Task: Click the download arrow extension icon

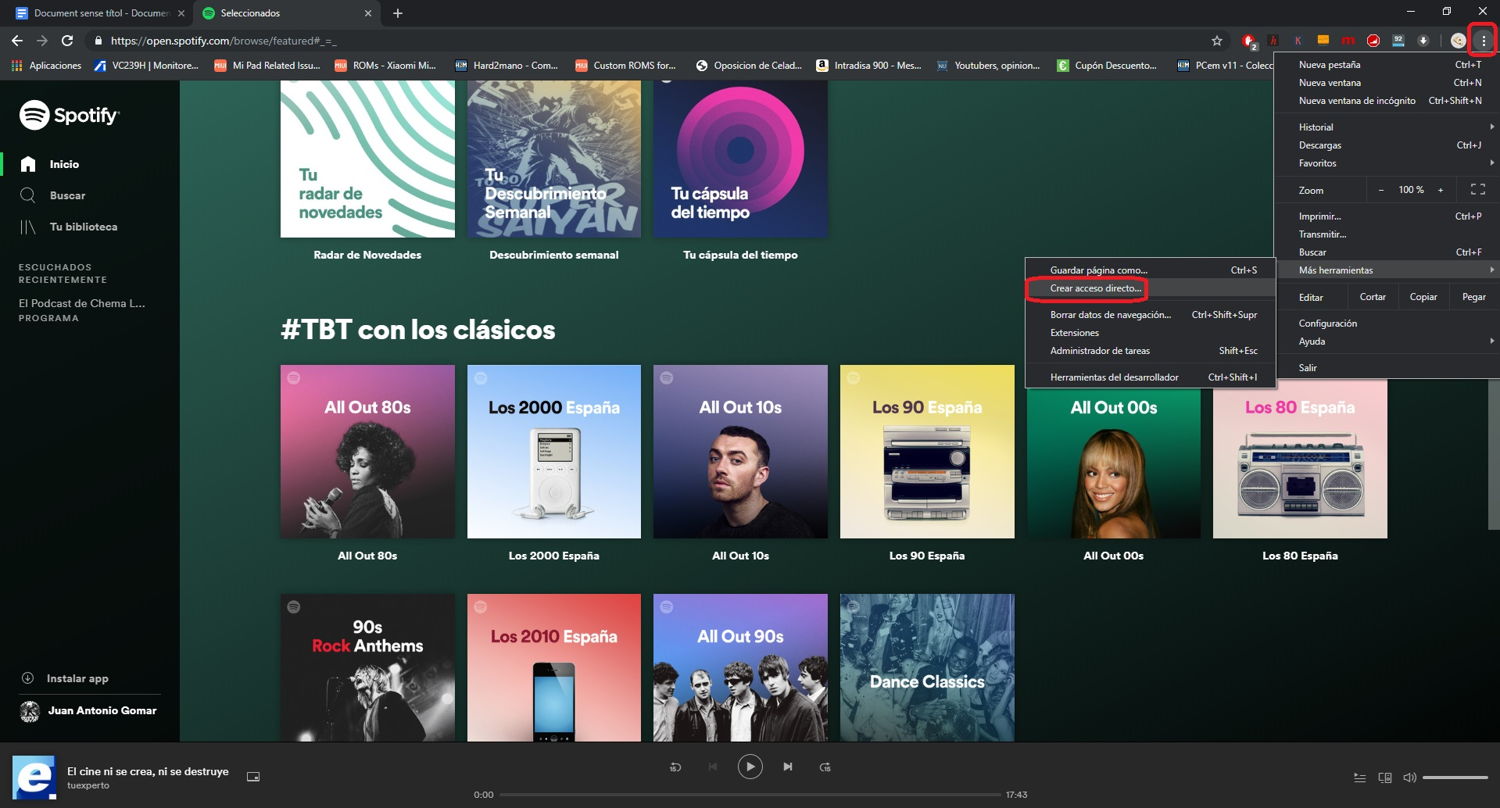Action: tap(1423, 41)
